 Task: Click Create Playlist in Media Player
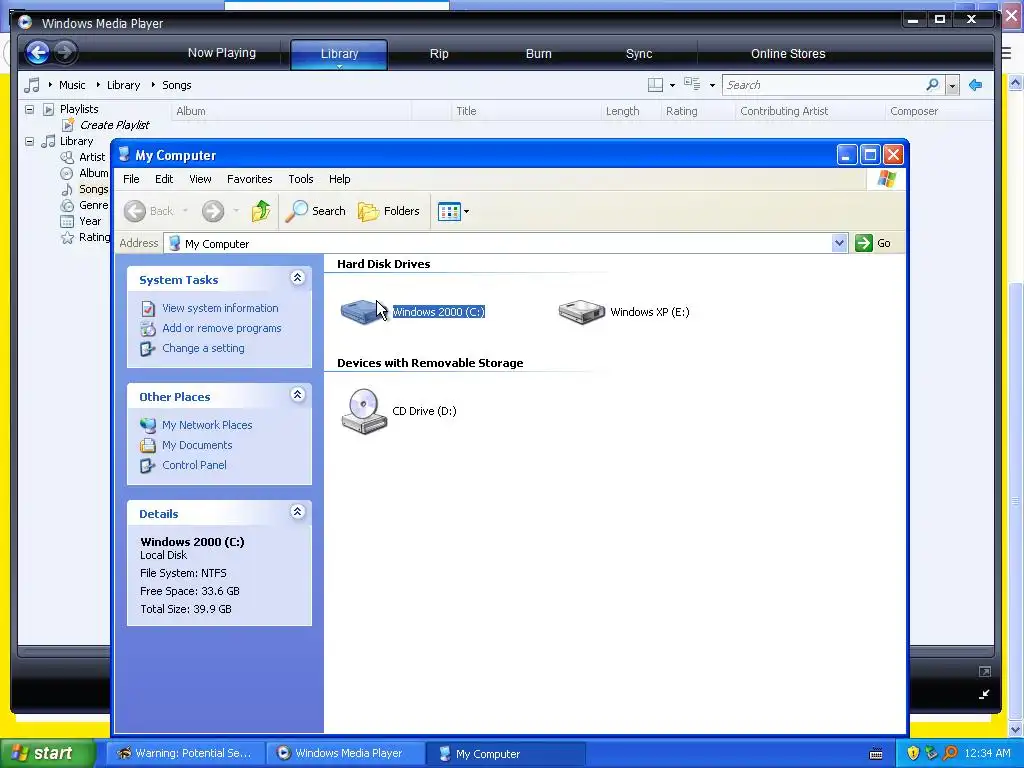click(x=114, y=125)
